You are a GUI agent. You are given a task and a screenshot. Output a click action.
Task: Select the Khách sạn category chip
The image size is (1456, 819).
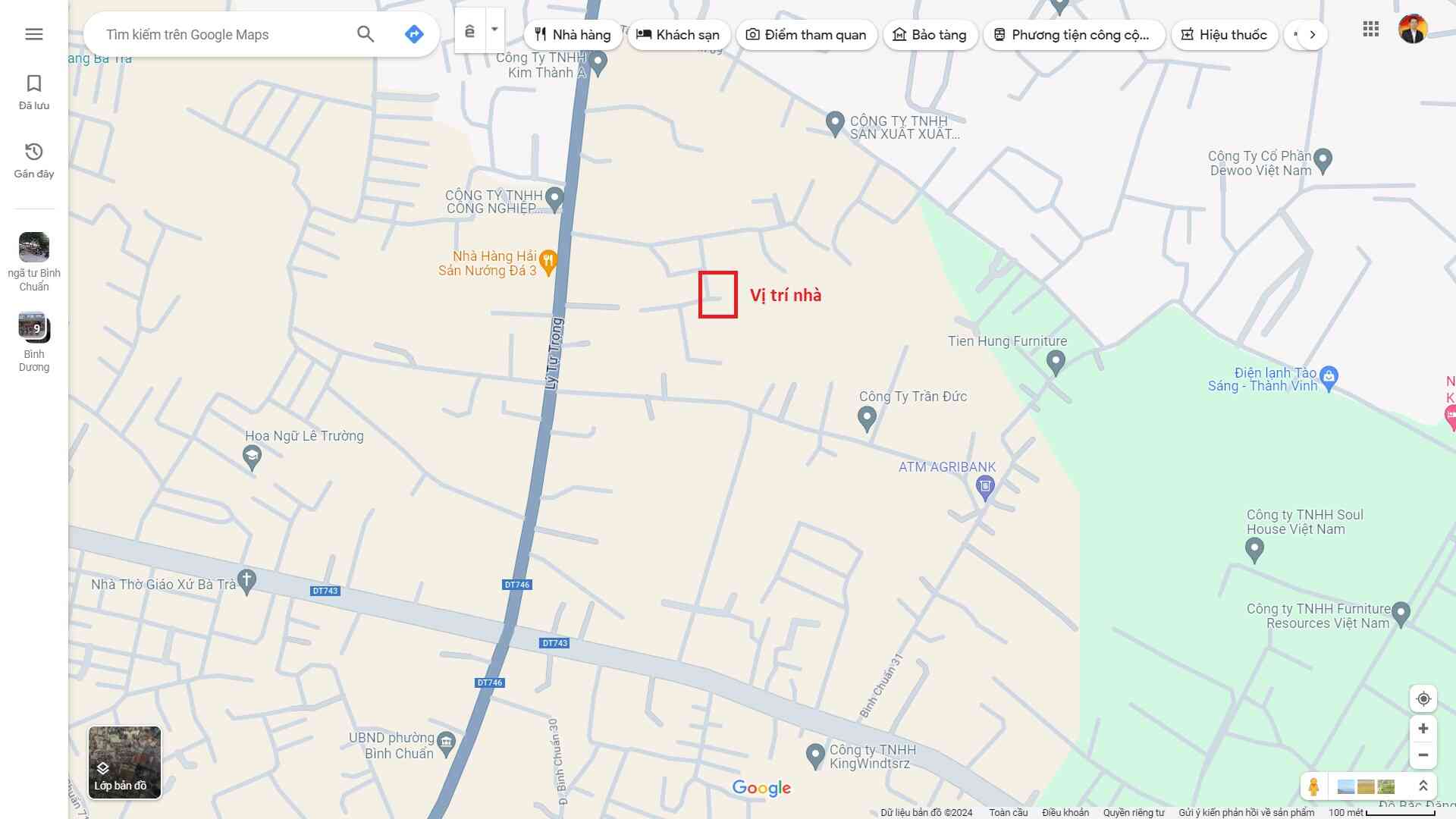point(678,35)
